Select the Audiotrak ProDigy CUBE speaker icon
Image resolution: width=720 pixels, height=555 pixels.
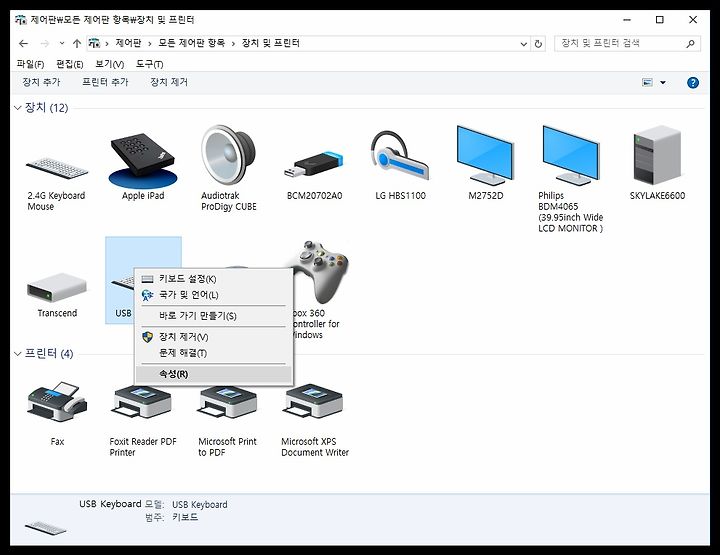click(228, 155)
